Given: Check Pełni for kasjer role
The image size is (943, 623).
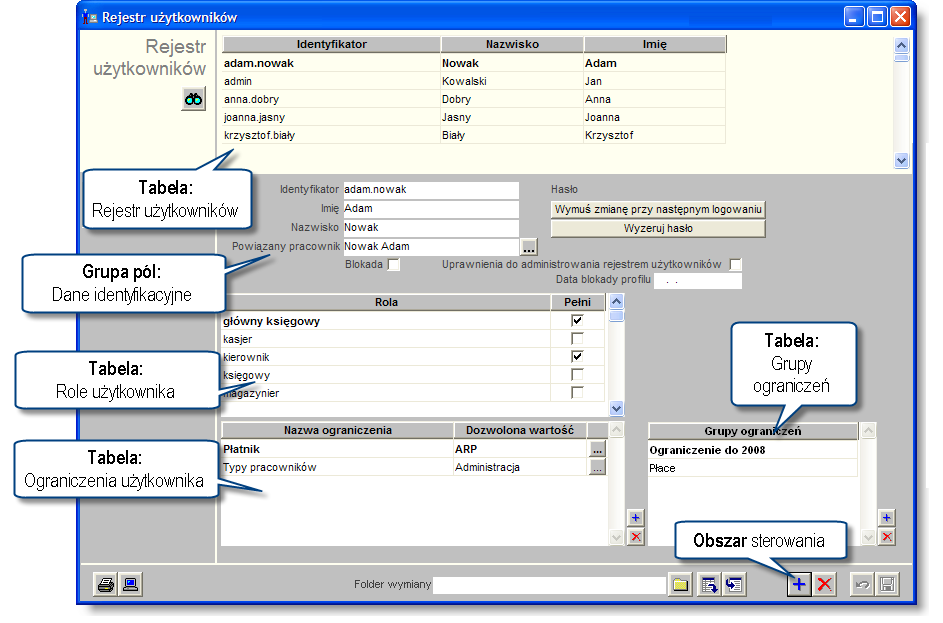Looking at the screenshot, I should (x=577, y=339).
